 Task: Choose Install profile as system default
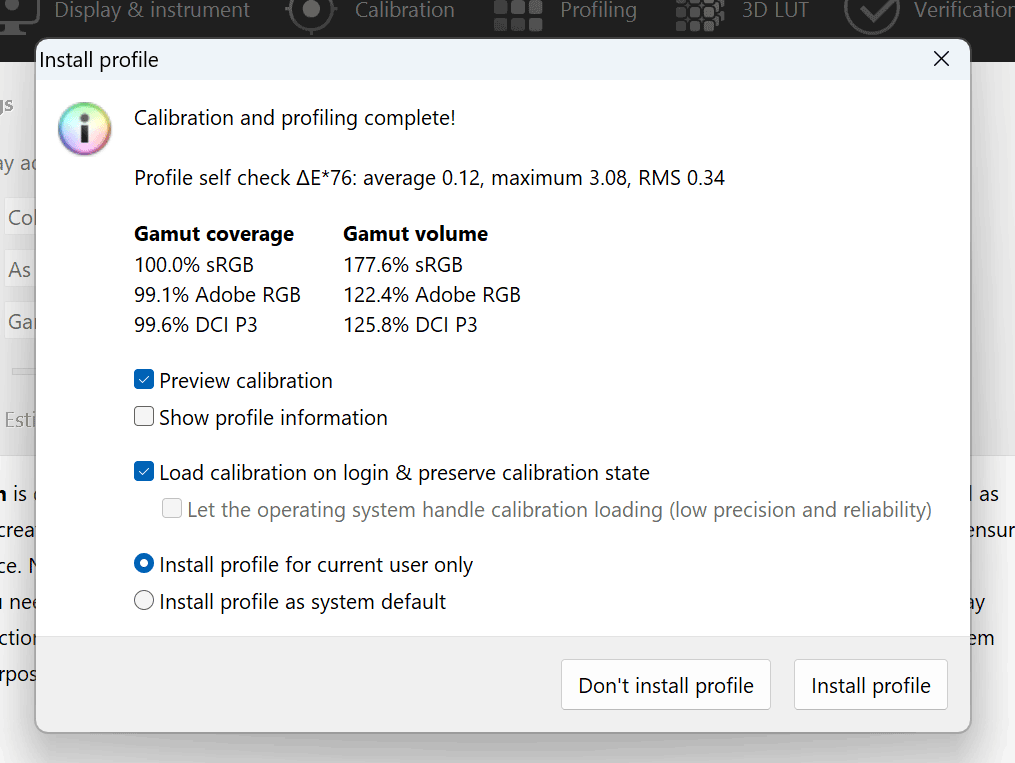(144, 601)
